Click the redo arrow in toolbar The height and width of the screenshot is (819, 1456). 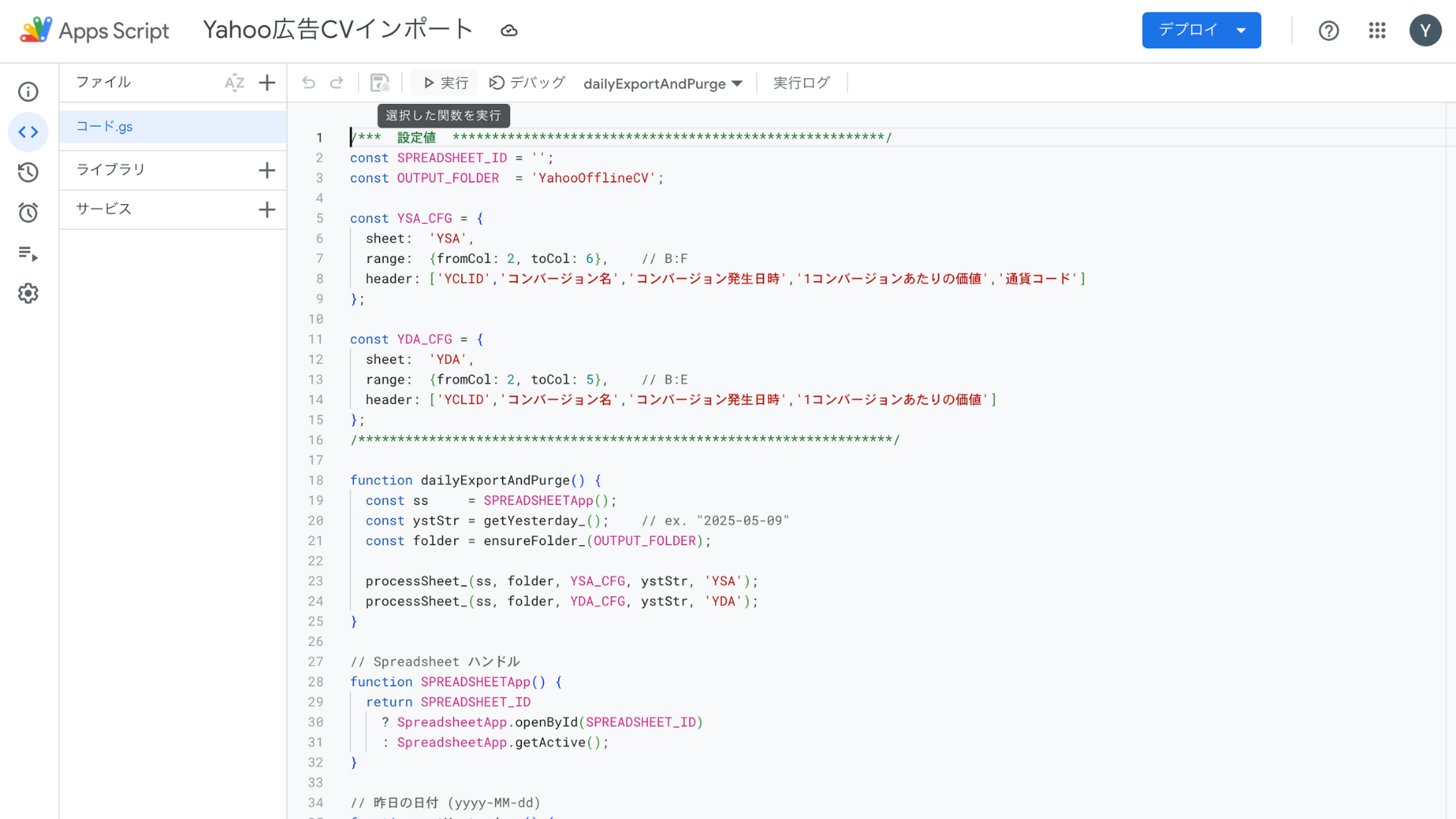pyautogui.click(x=337, y=83)
